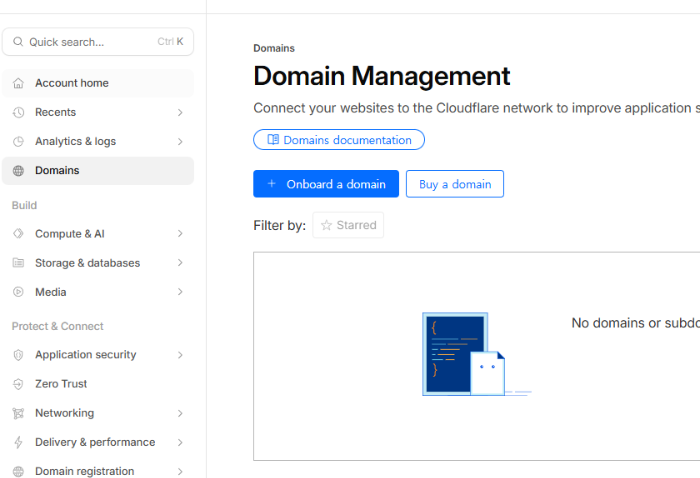Expand the Application security chevron
The image size is (700, 478).
[180, 355]
